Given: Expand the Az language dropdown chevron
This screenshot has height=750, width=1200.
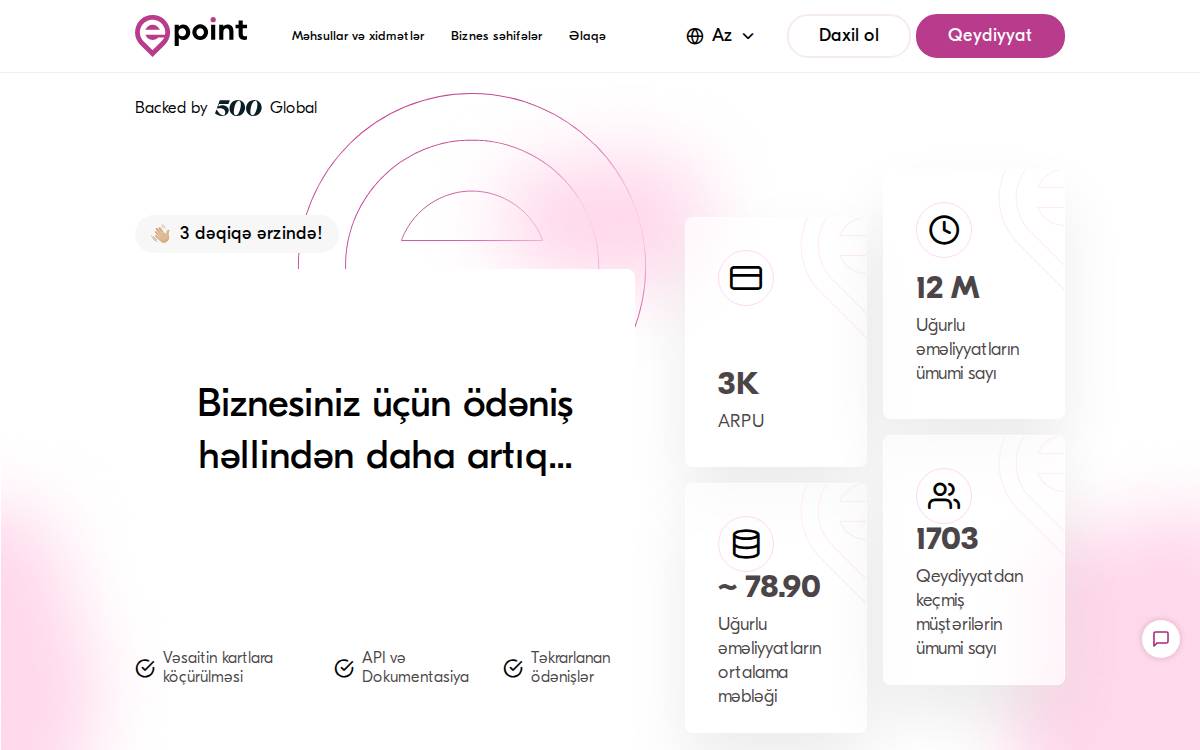Looking at the screenshot, I should point(748,36).
